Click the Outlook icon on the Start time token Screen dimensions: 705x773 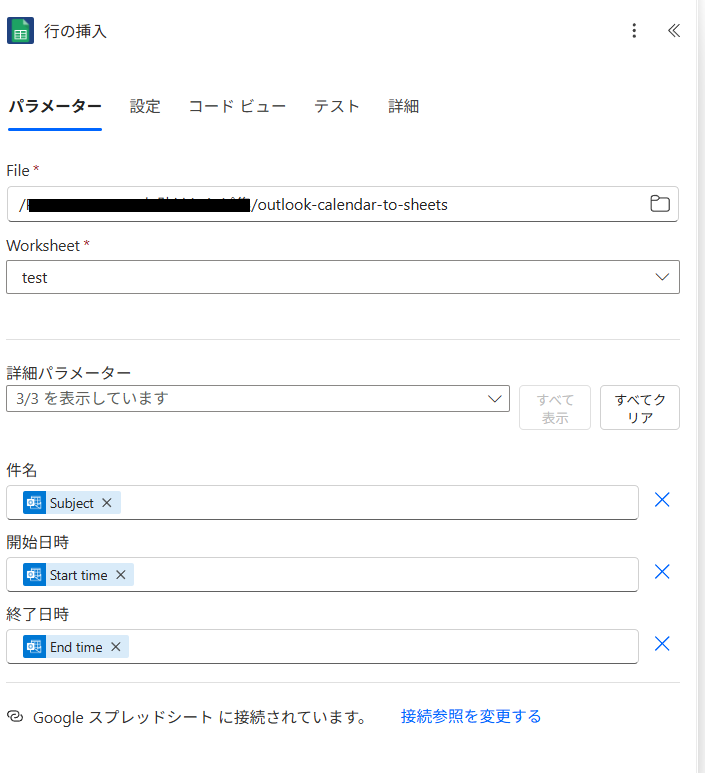pyautogui.click(x=35, y=575)
